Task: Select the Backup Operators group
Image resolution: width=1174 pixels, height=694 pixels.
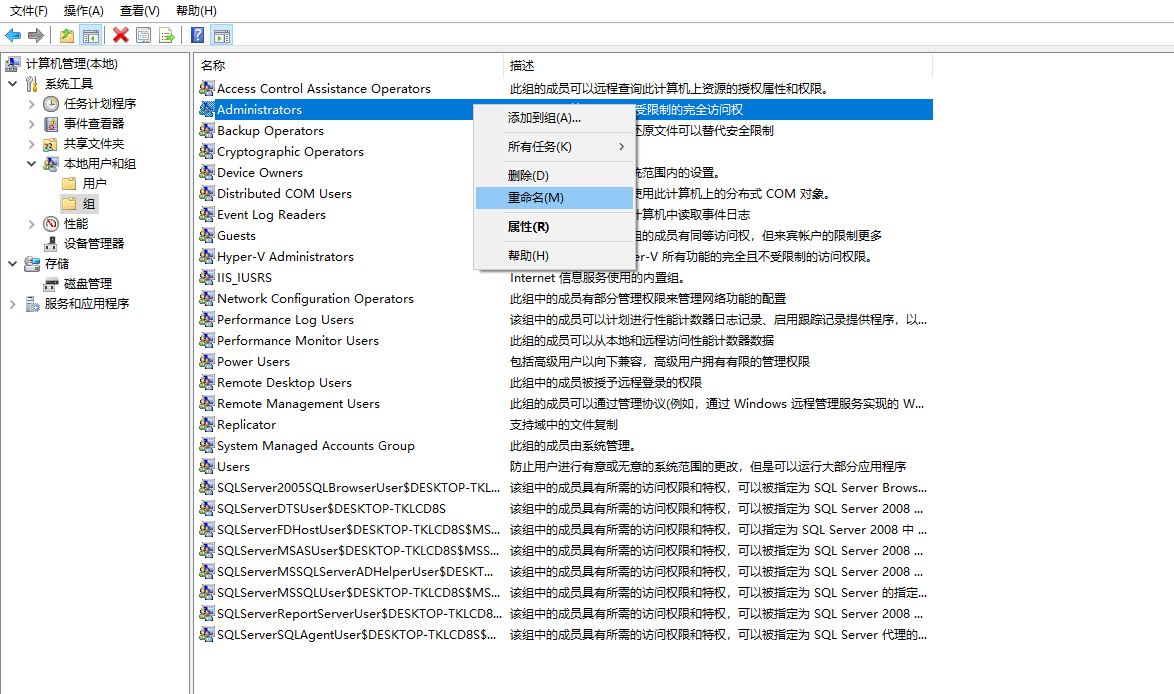Action: tap(270, 130)
